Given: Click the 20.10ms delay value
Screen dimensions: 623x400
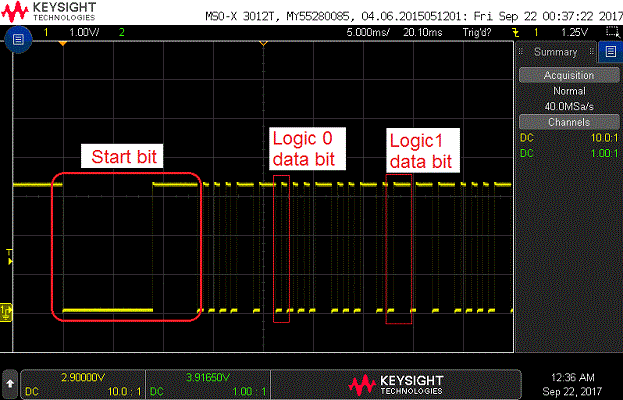Looking at the screenshot, I should [x=422, y=32].
